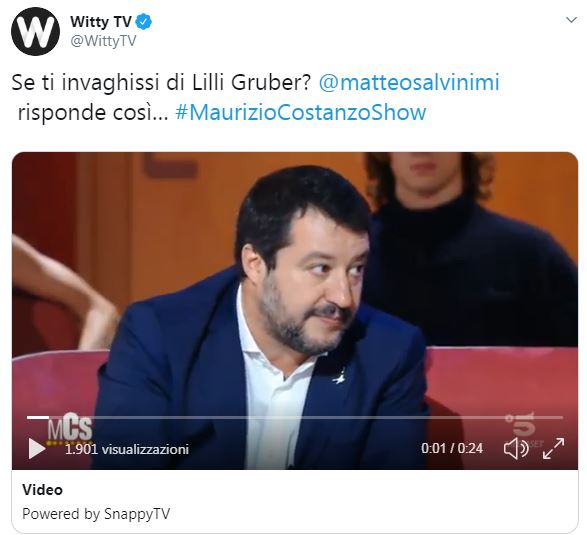Click the tweet text 'Se ti invaghissi di Lilli Gruber?'
The height and width of the screenshot is (535, 587).
pyautogui.click(x=161, y=82)
